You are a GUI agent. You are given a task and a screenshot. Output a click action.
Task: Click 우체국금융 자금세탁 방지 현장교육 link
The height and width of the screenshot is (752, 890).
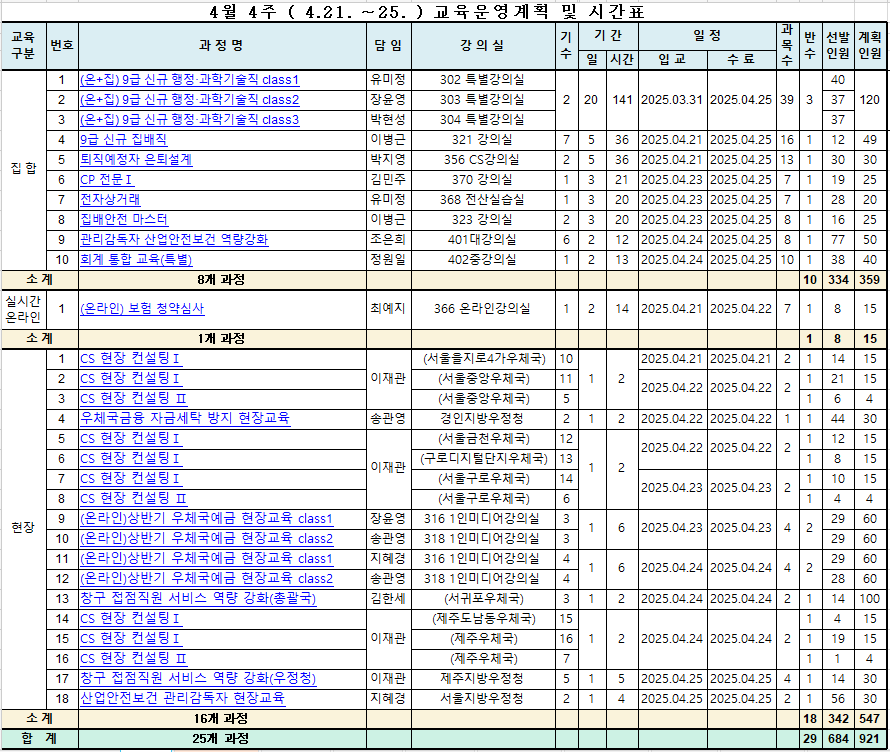pyautogui.click(x=185, y=418)
